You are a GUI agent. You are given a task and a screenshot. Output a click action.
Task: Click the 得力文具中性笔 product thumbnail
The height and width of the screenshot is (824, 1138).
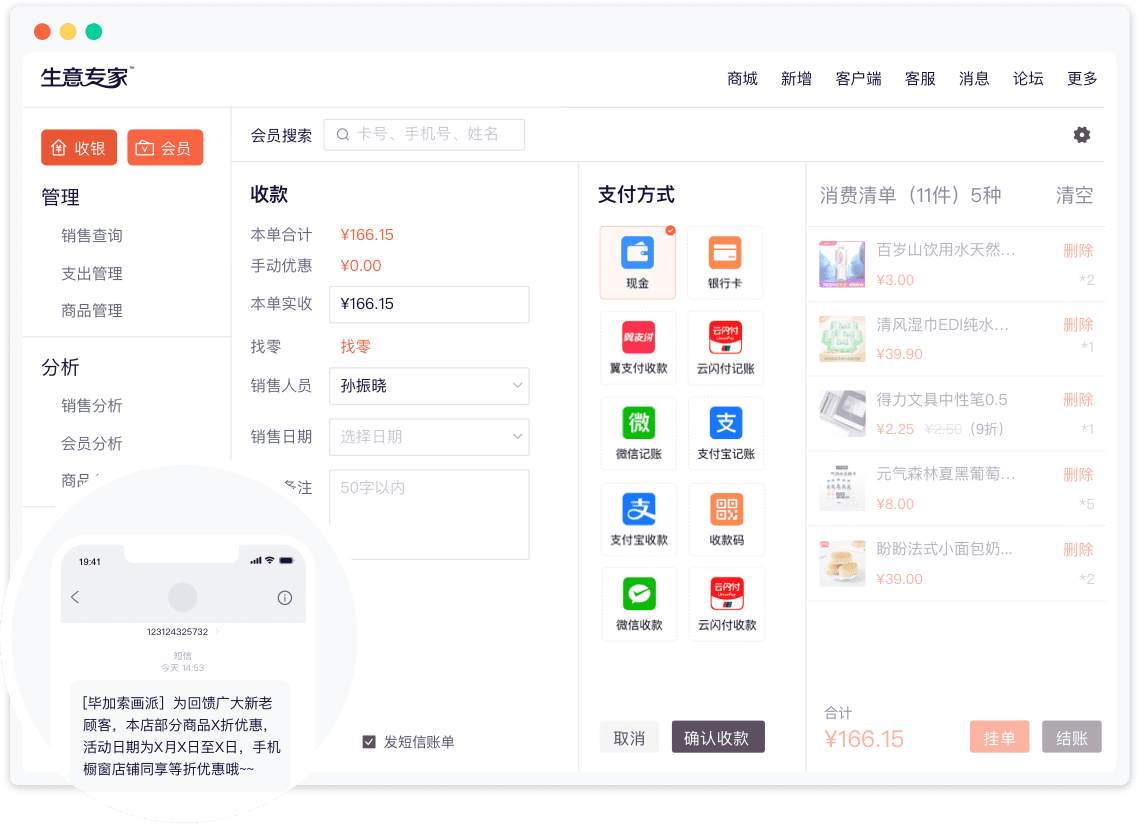click(x=842, y=414)
